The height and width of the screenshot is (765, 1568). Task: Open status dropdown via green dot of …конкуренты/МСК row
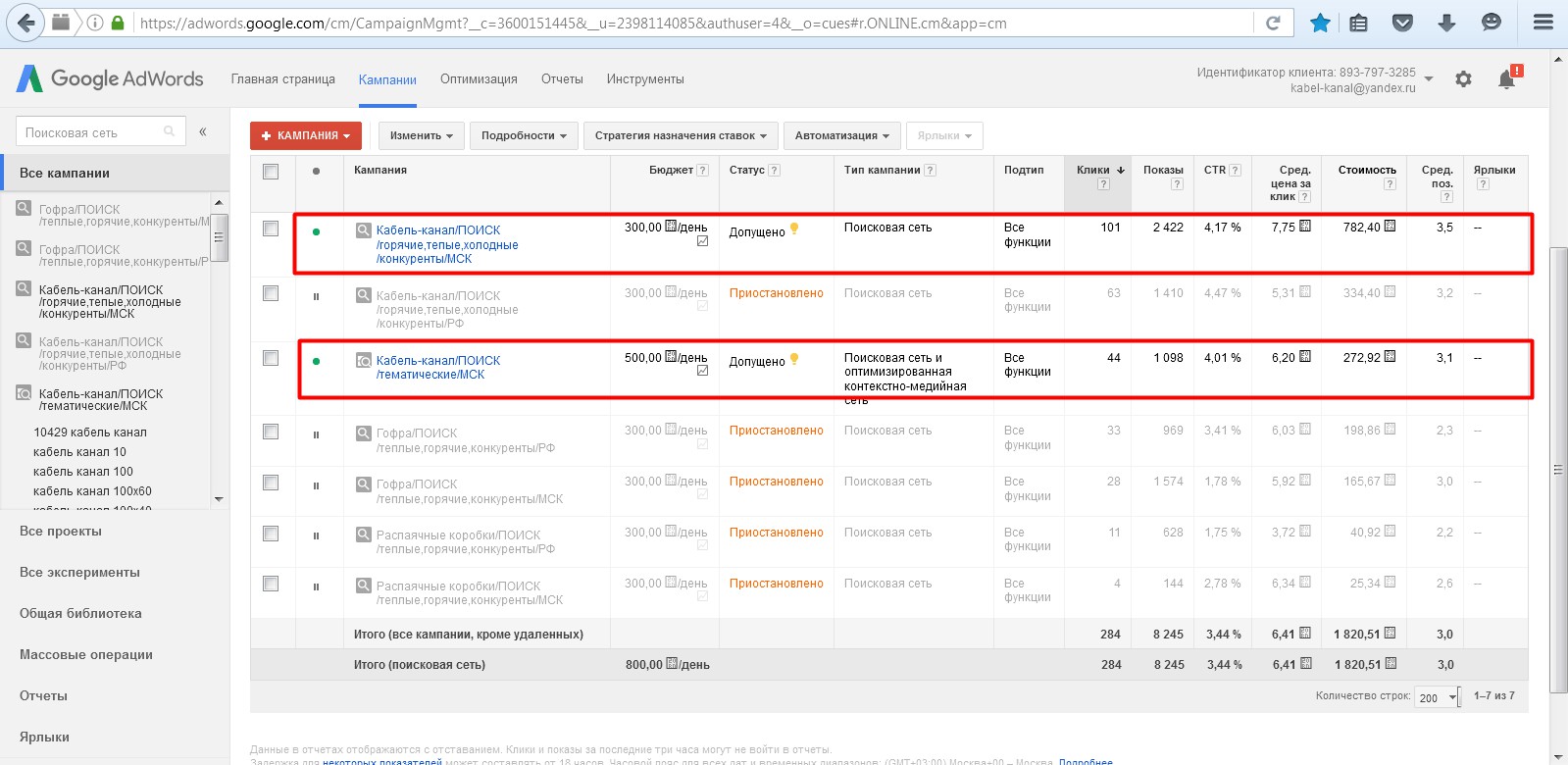[x=316, y=232]
